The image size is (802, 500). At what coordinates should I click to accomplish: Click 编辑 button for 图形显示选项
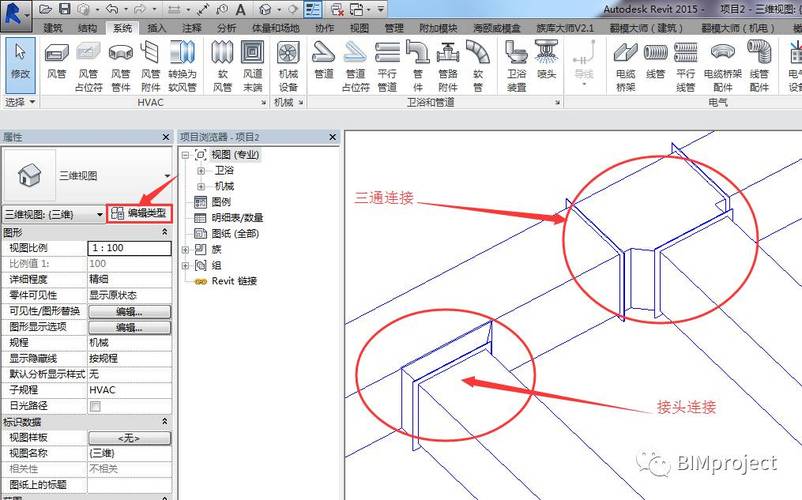(x=129, y=327)
